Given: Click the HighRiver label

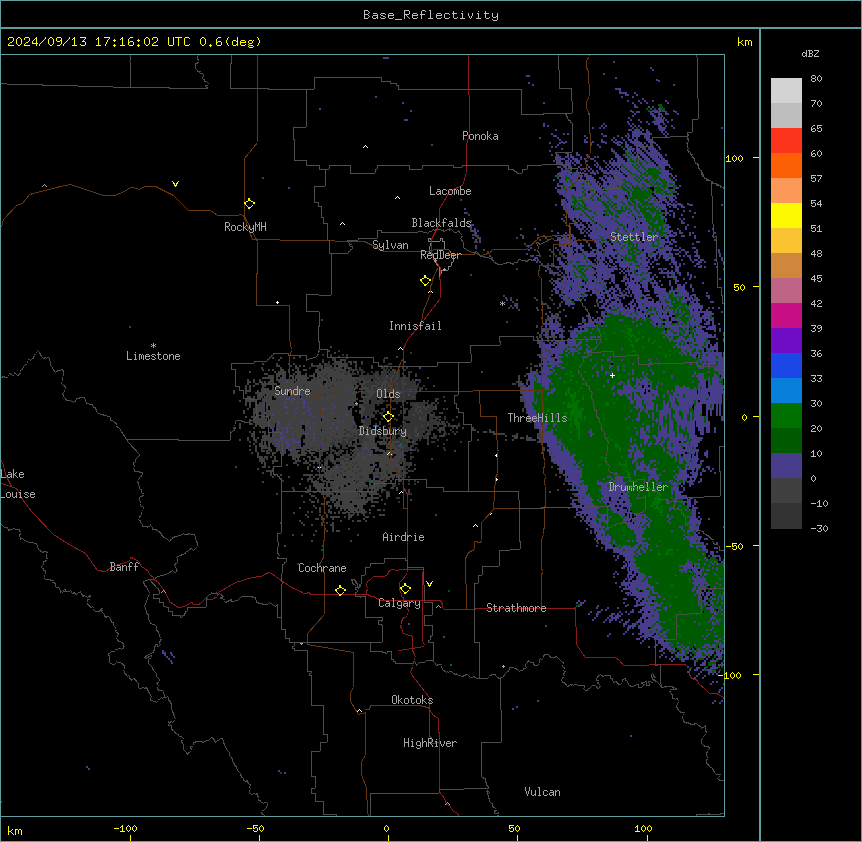Looking at the screenshot, I should pyautogui.click(x=430, y=743).
